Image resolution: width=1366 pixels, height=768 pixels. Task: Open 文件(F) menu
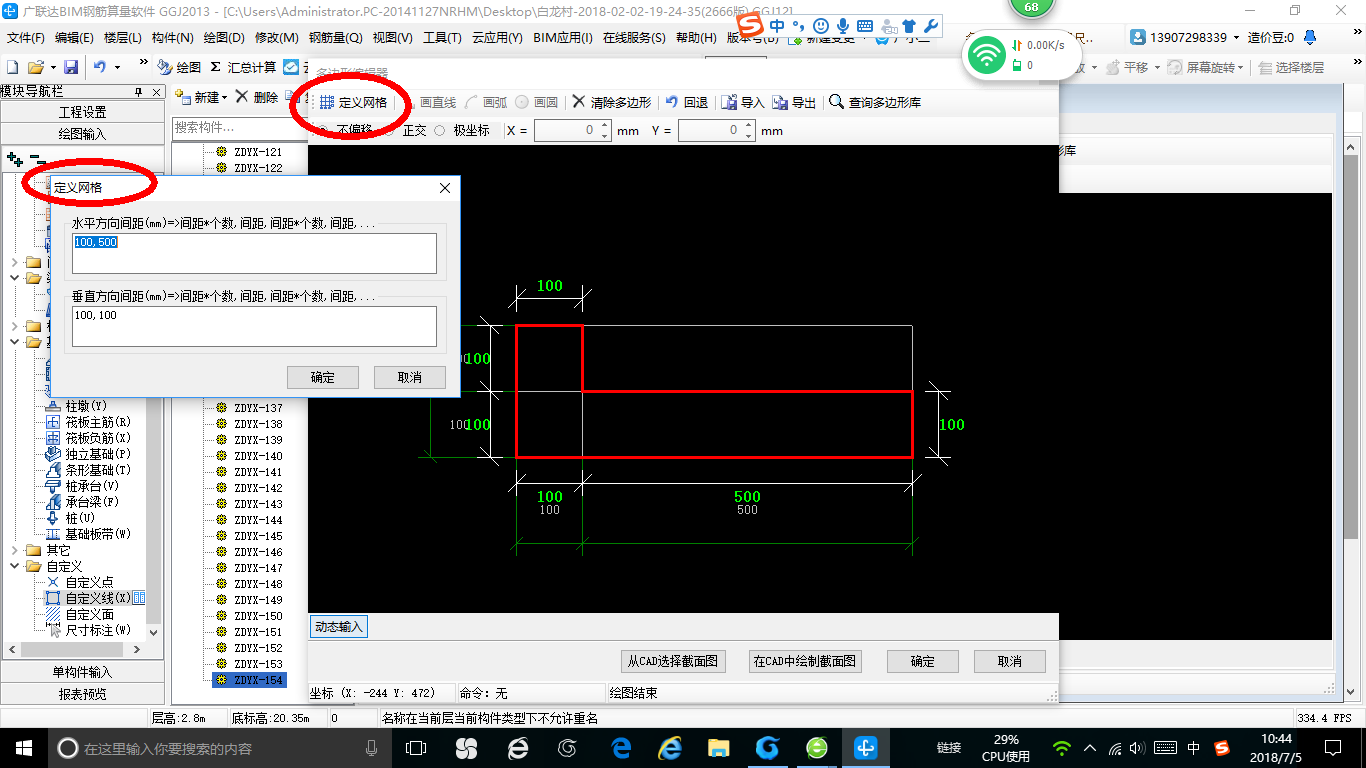tap(26, 38)
